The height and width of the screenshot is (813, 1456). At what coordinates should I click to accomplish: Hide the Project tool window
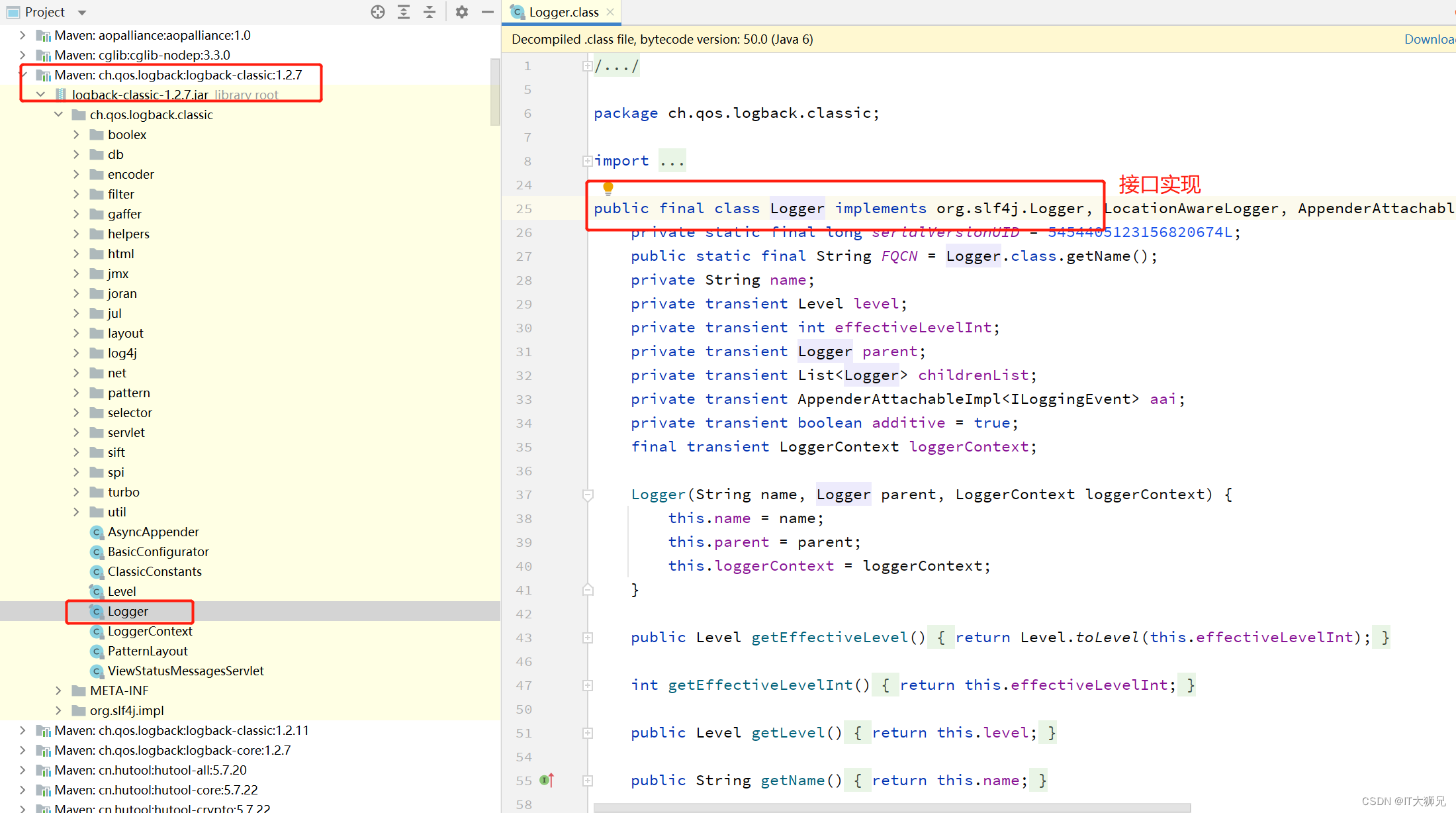(488, 12)
